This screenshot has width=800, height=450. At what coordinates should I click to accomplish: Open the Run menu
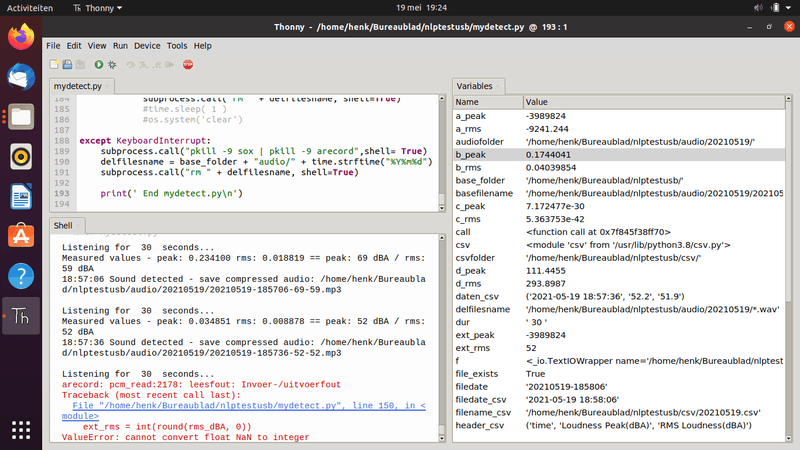[120, 45]
